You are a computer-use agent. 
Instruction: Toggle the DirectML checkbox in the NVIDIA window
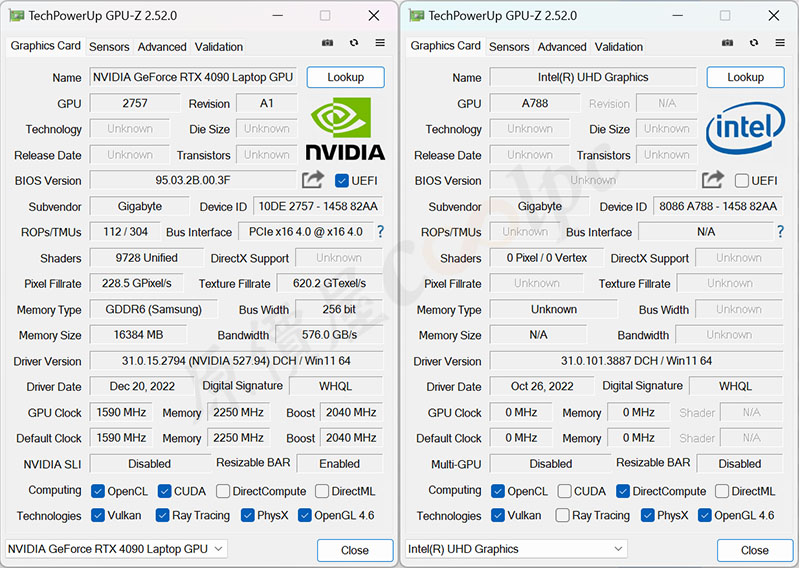(322, 491)
